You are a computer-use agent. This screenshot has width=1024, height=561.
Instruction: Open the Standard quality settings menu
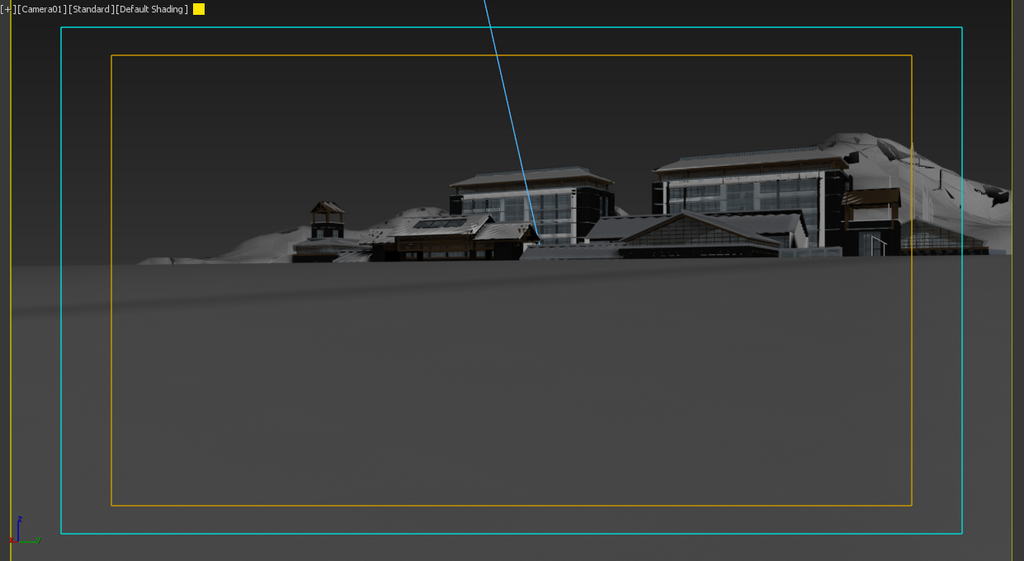point(90,9)
